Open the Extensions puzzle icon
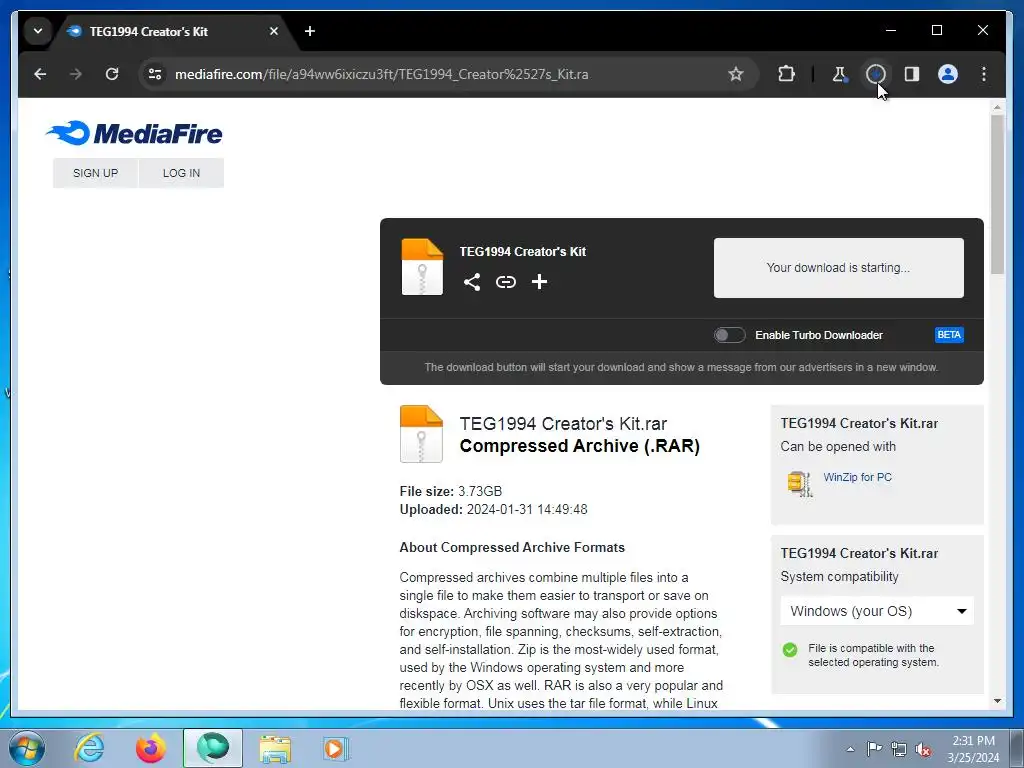The height and width of the screenshot is (768, 1024). (786, 74)
